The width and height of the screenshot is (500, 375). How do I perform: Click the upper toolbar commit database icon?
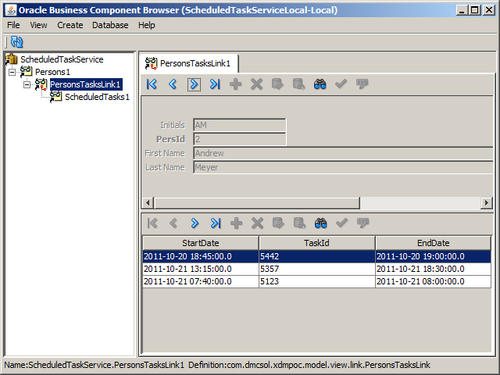277,84
